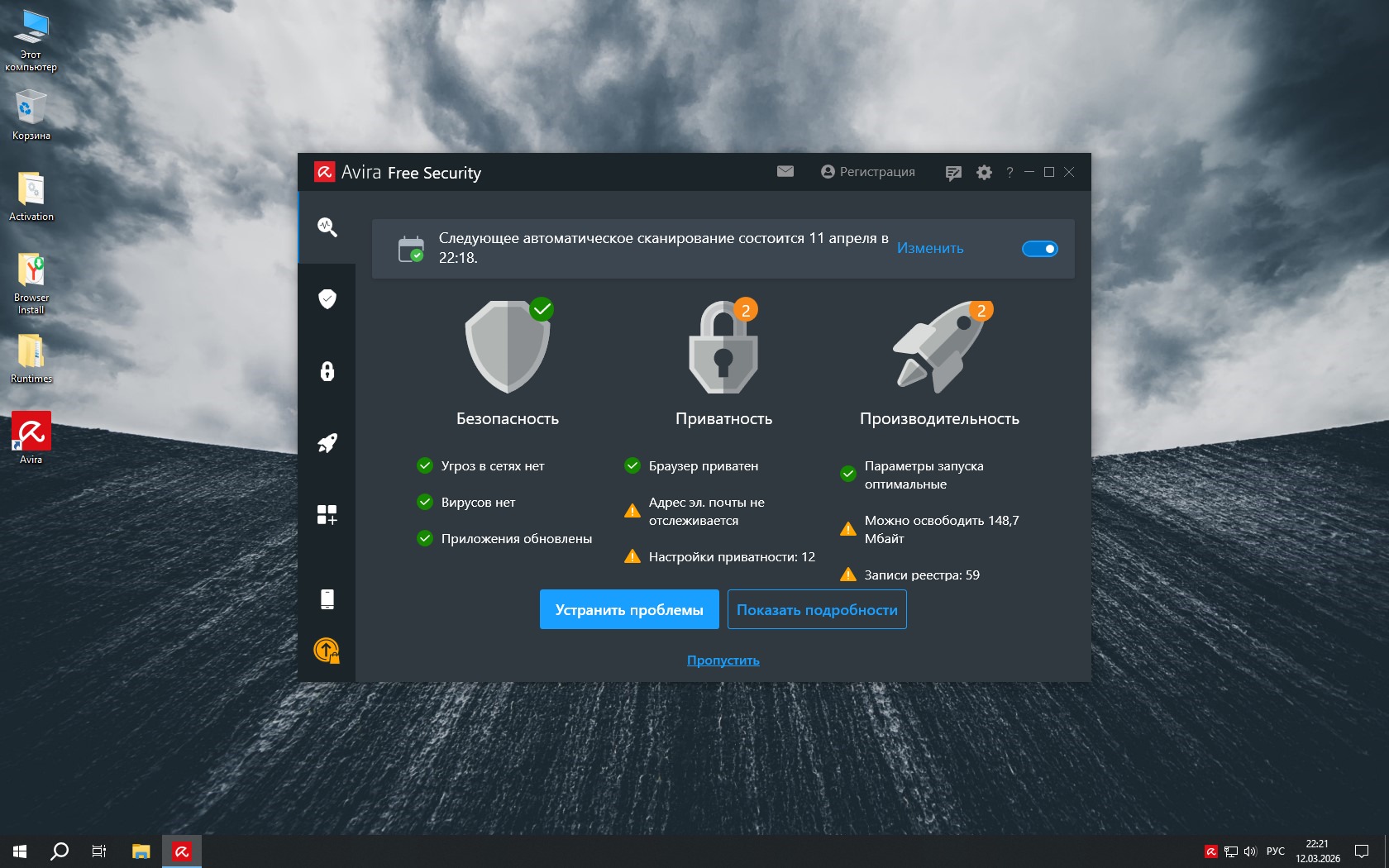Click the large Производительность rocket graphic
This screenshot has width=1389, height=868.
click(x=939, y=347)
